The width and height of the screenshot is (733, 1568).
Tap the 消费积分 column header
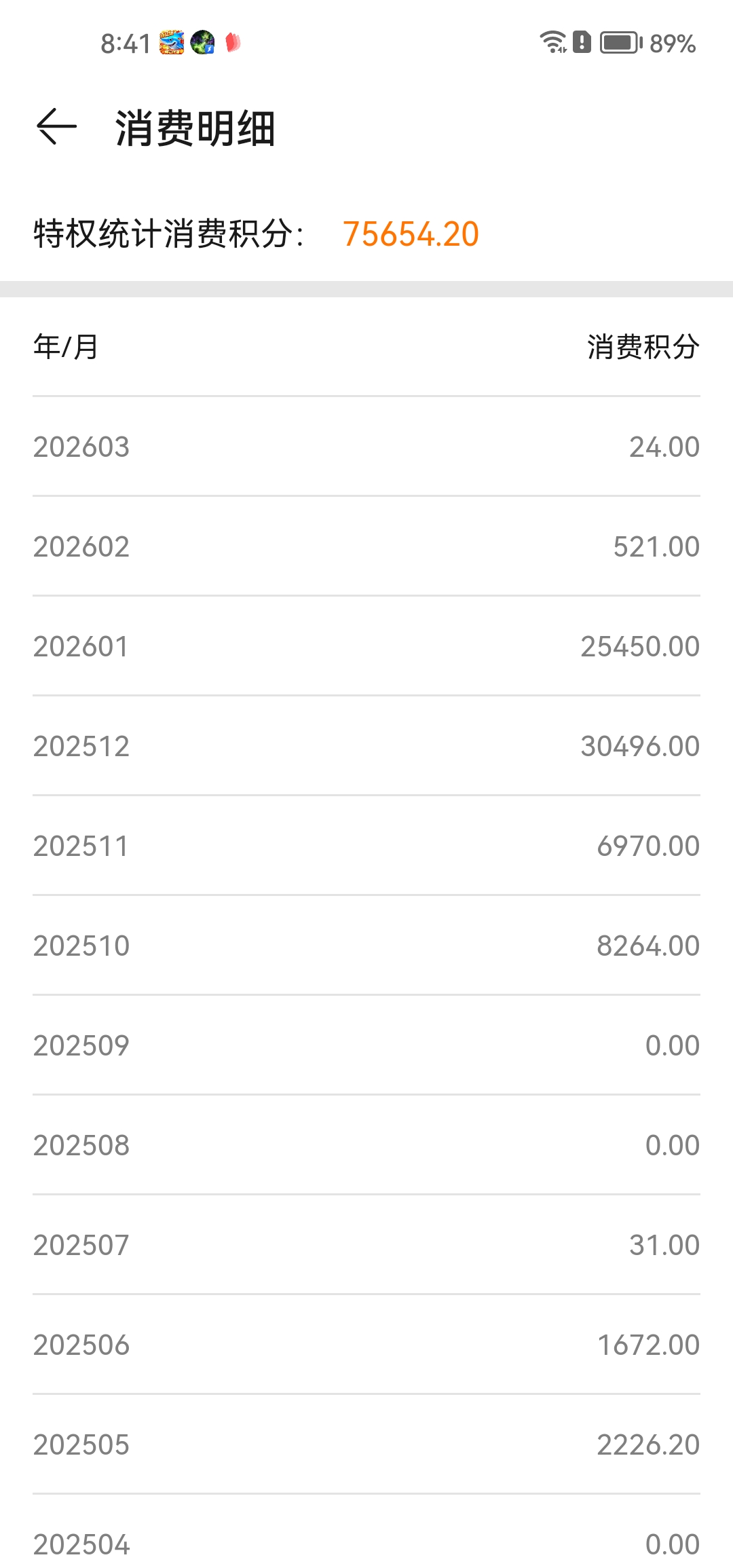click(x=643, y=347)
